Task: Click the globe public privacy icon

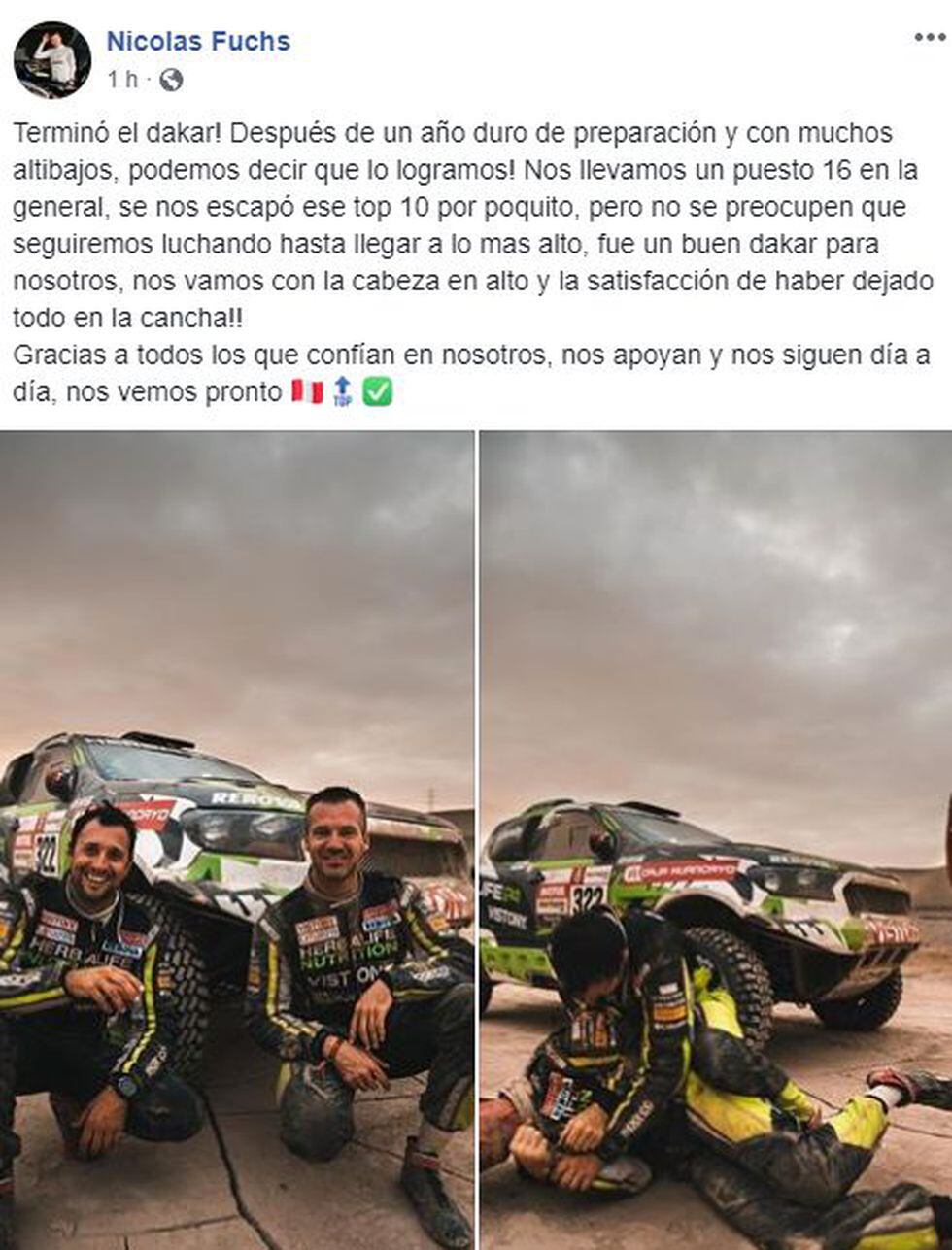Action: [171, 80]
